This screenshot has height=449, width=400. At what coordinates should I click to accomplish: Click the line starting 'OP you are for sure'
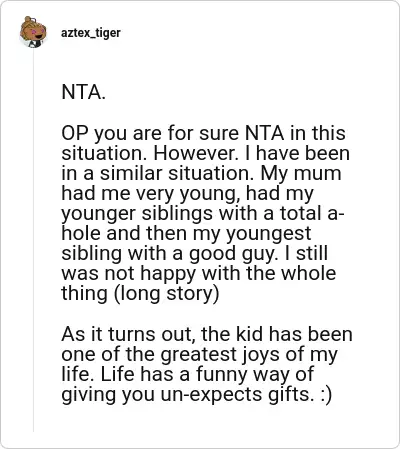click(x=203, y=133)
